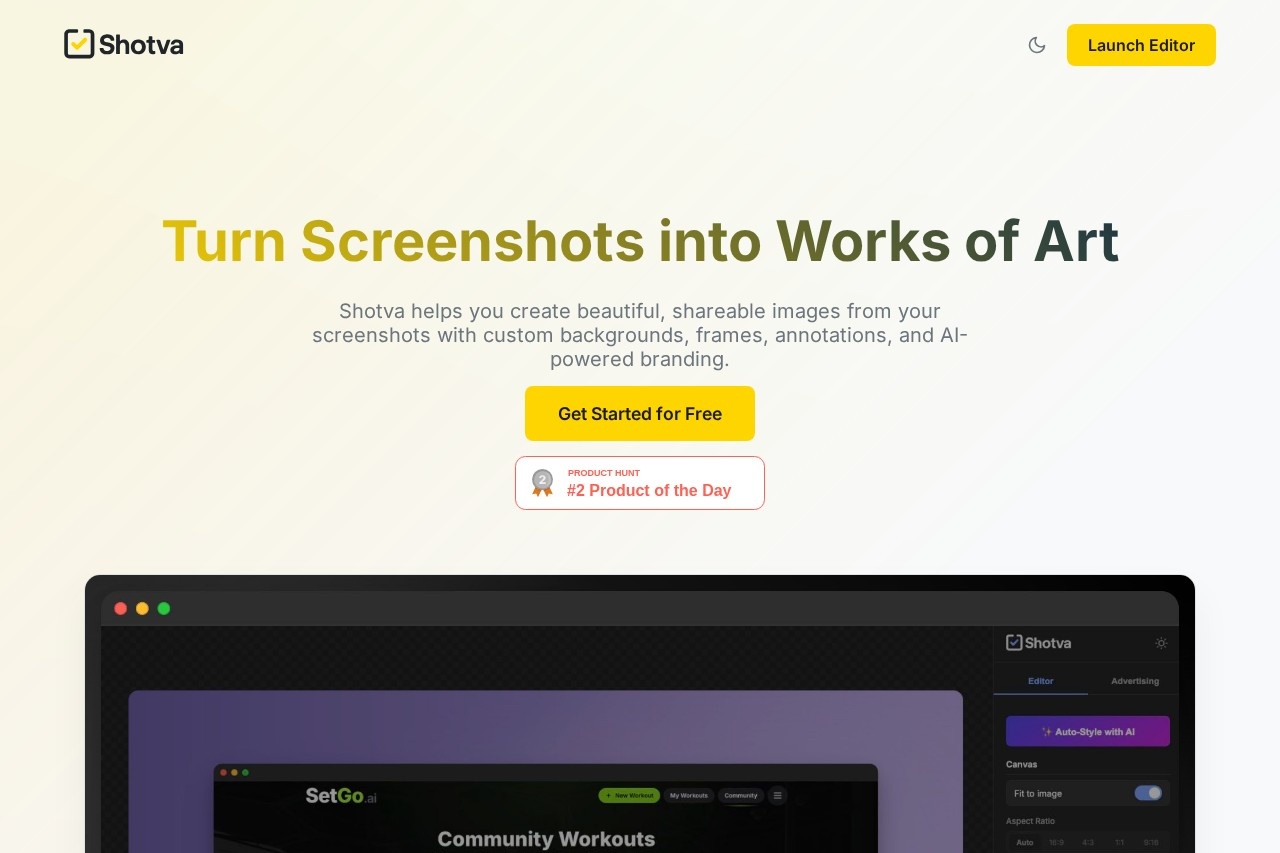The height and width of the screenshot is (853, 1280).
Task: Click the SetGo.ai logo in the preview
Action: point(341,796)
